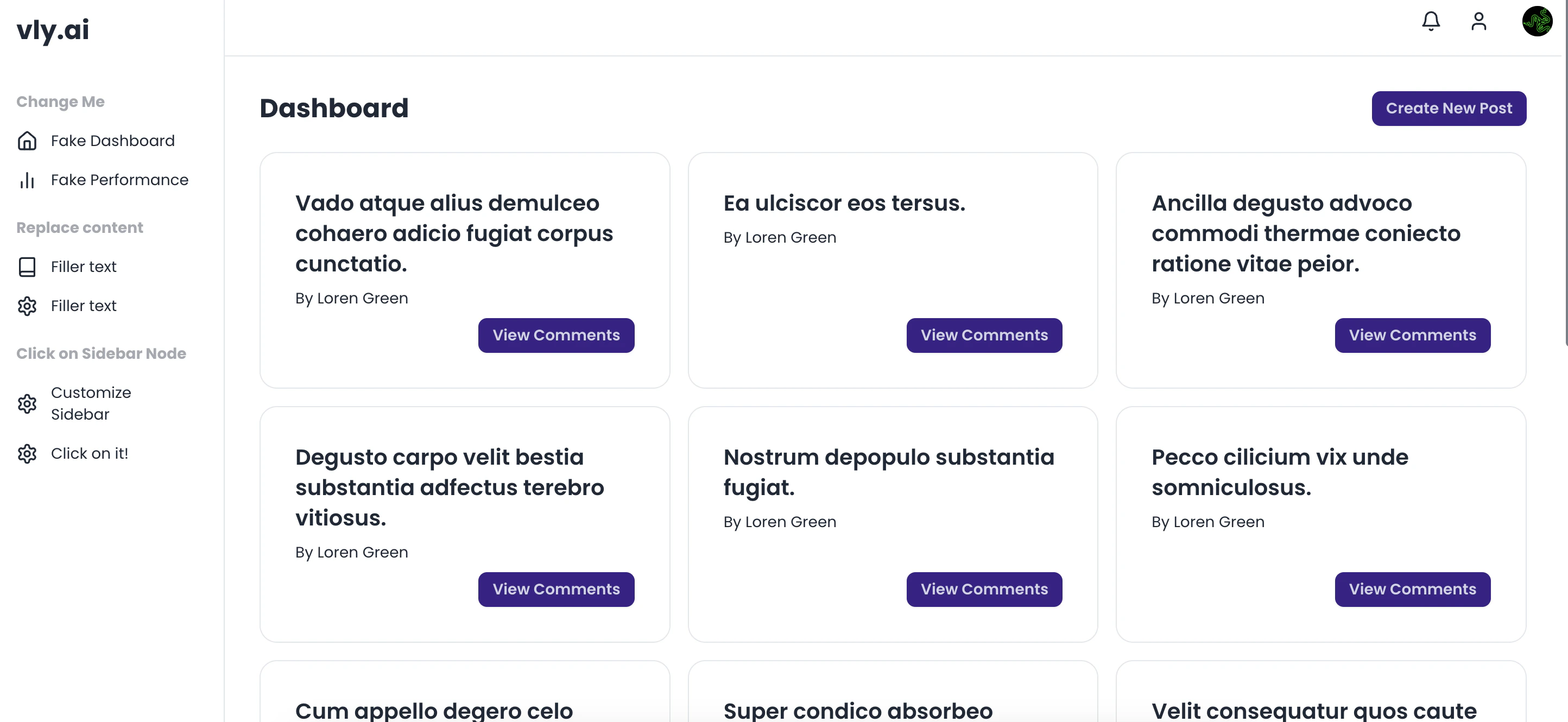Select Fake Performance in the sidebar
The width and height of the screenshot is (1568, 722).
point(119,180)
